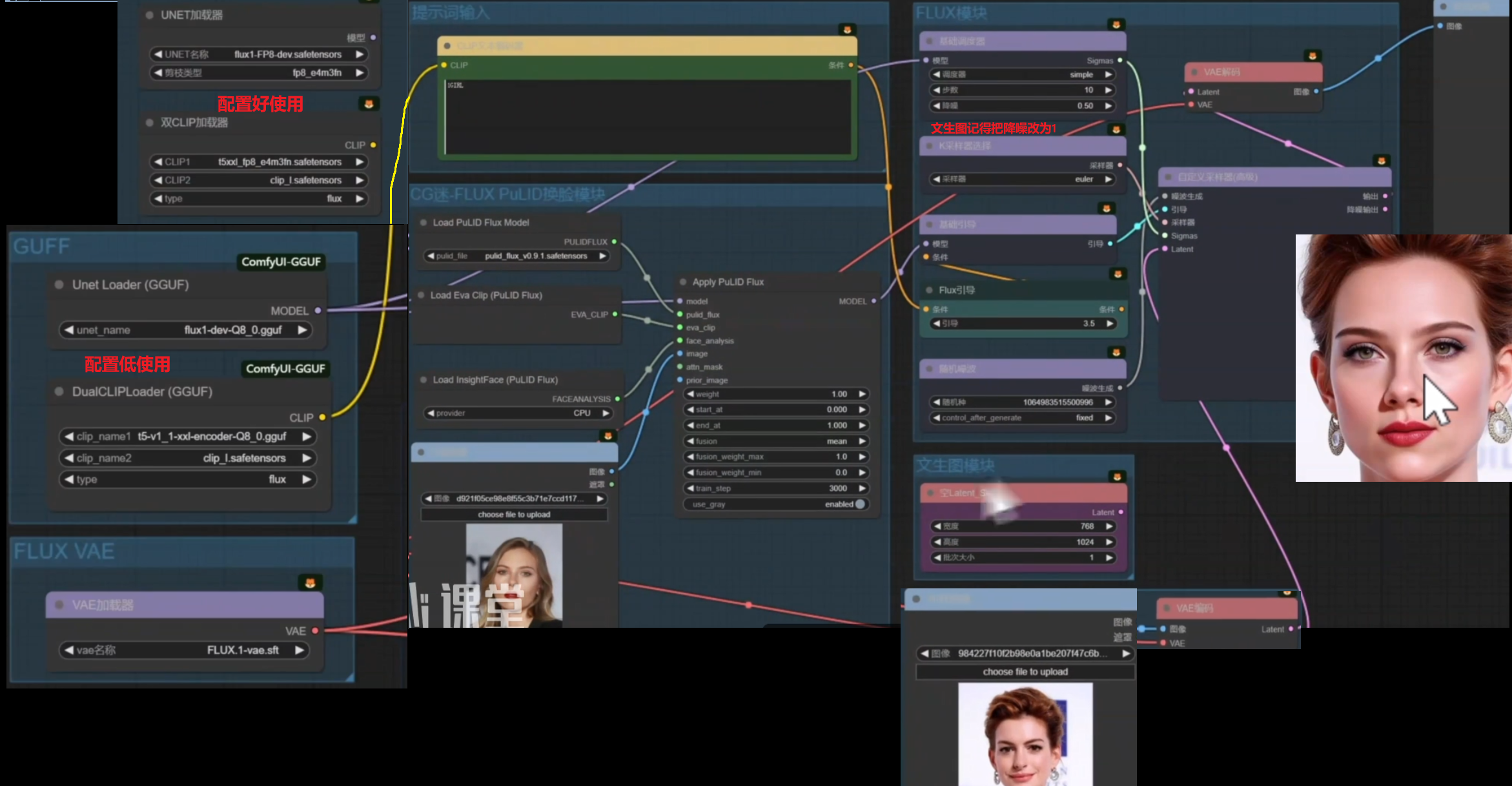Viewport: 1512px width, 786px height.
Task: Click fox badge on 双CLIP加载器 node
Action: pyautogui.click(x=369, y=104)
